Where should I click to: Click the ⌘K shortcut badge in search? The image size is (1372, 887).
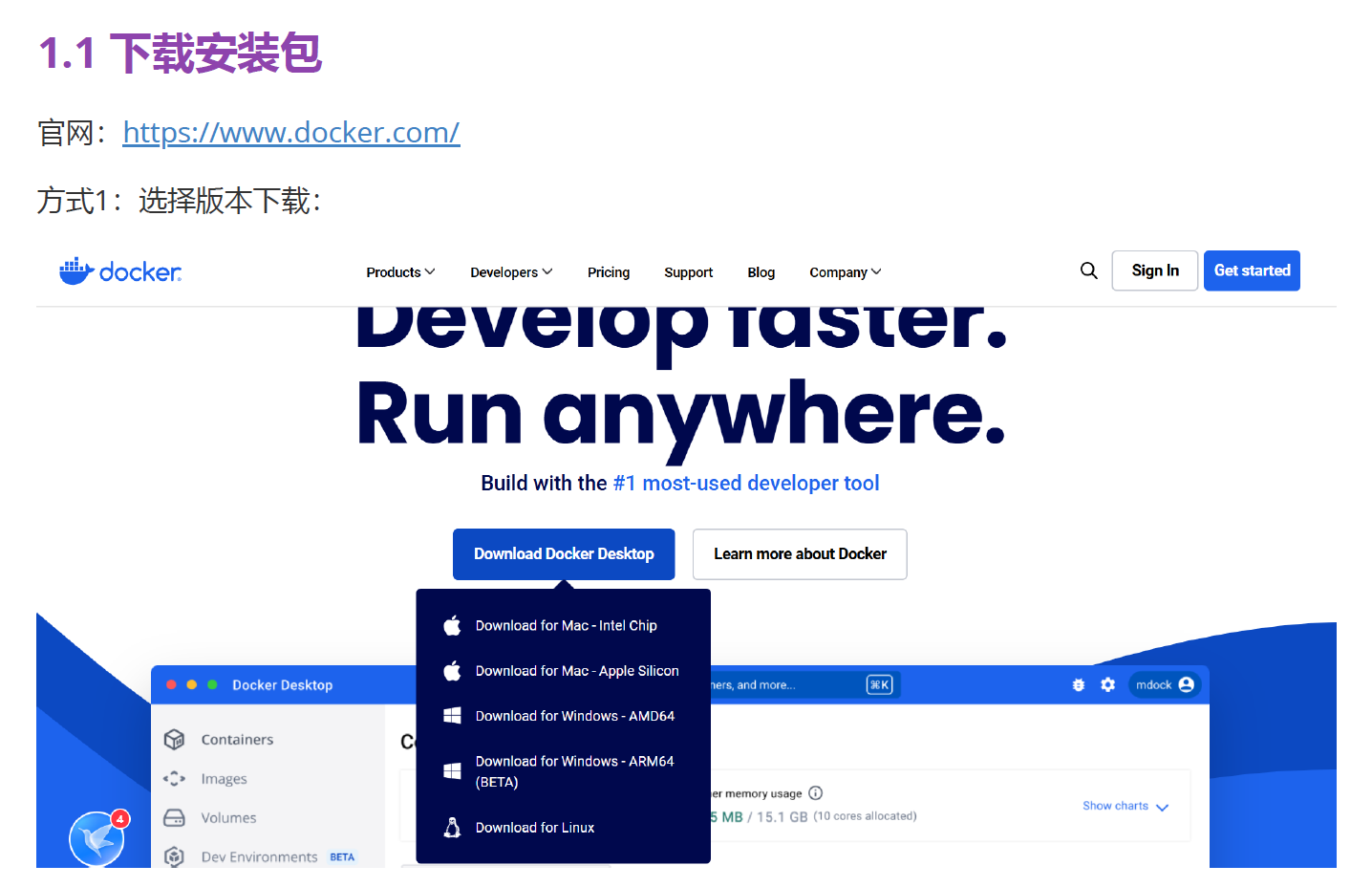(x=879, y=684)
